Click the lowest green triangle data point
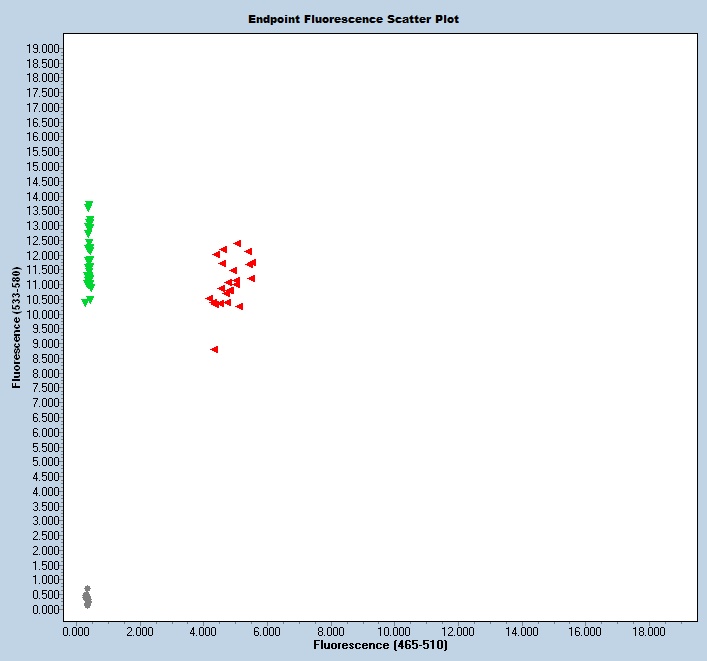Screen dimensions: 707x661 (x=85, y=302)
